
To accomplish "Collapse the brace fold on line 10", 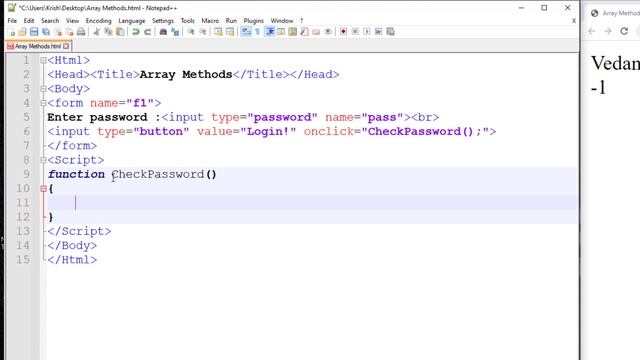I will pyautogui.click(x=43, y=189).
